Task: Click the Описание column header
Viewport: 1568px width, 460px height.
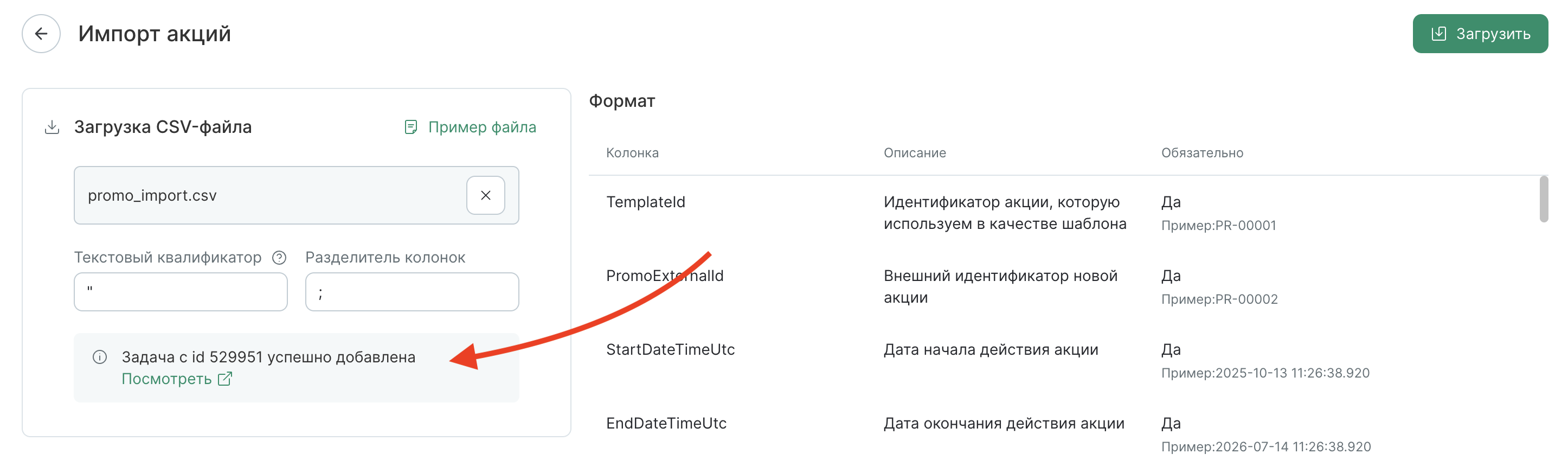Action: pyautogui.click(x=915, y=153)
